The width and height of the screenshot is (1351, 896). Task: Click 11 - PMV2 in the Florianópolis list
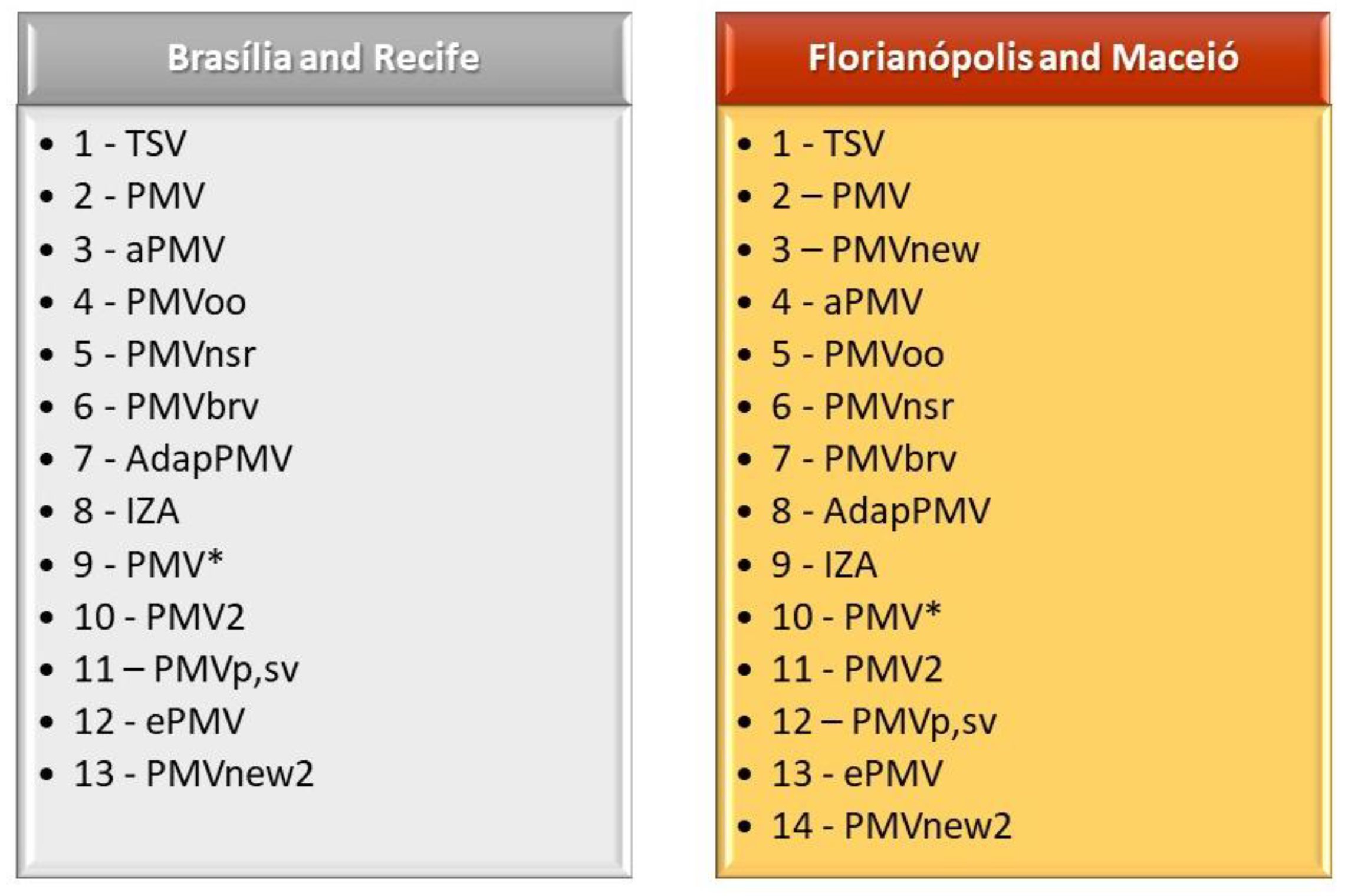point(857,669)
